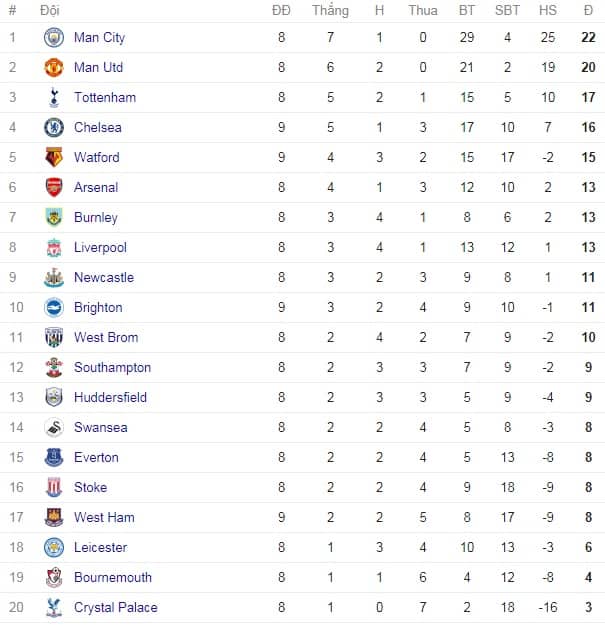The width and height of the screenshot is (605, 631).
Task: Click the Arsenal cannon crest
Action: (54, 187)
